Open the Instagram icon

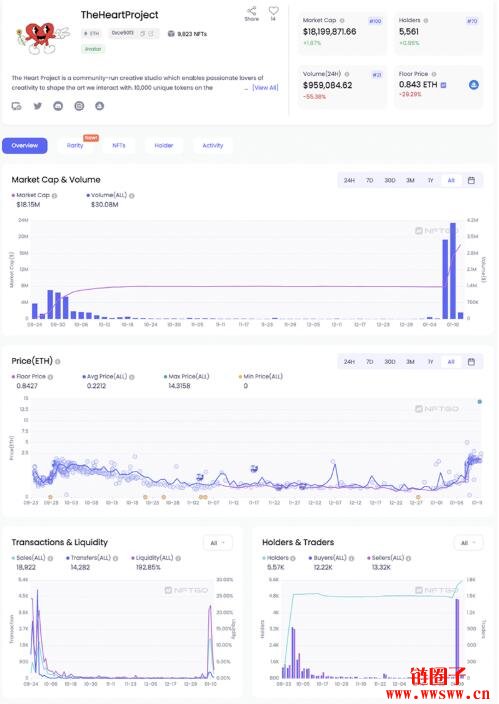click(x=79, y=106)
